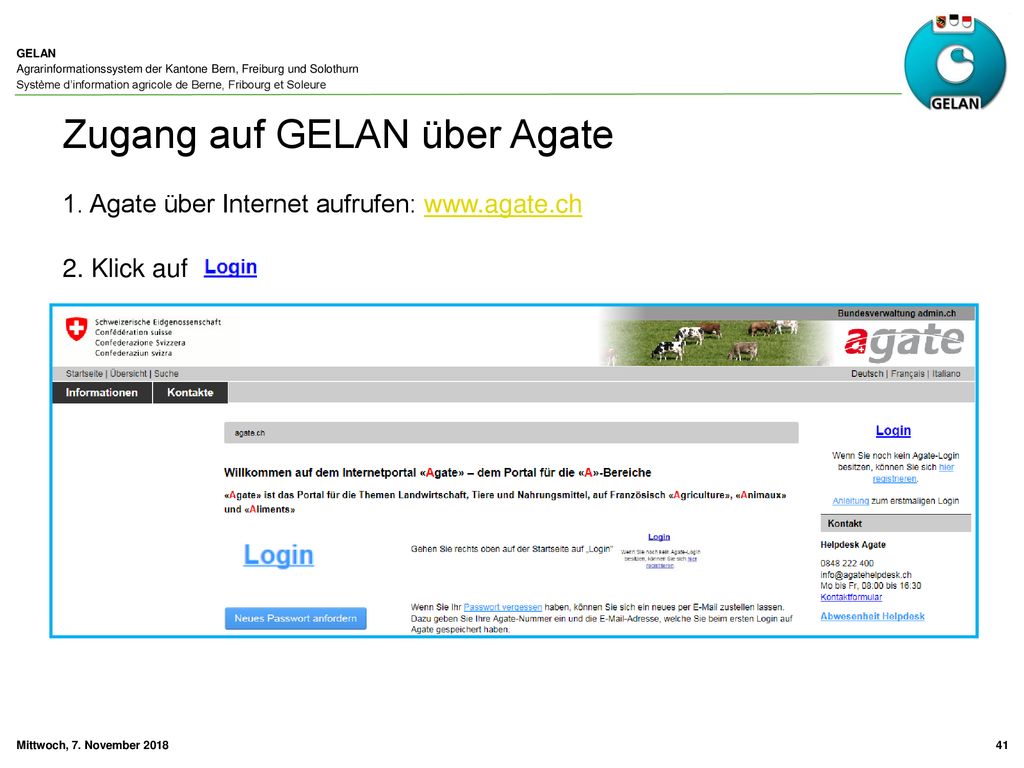Click the Kontakt section header

(895, 524)
